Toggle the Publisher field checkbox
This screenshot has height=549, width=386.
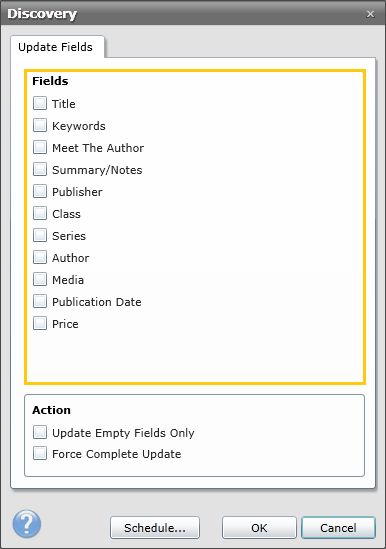click(40, 192)
